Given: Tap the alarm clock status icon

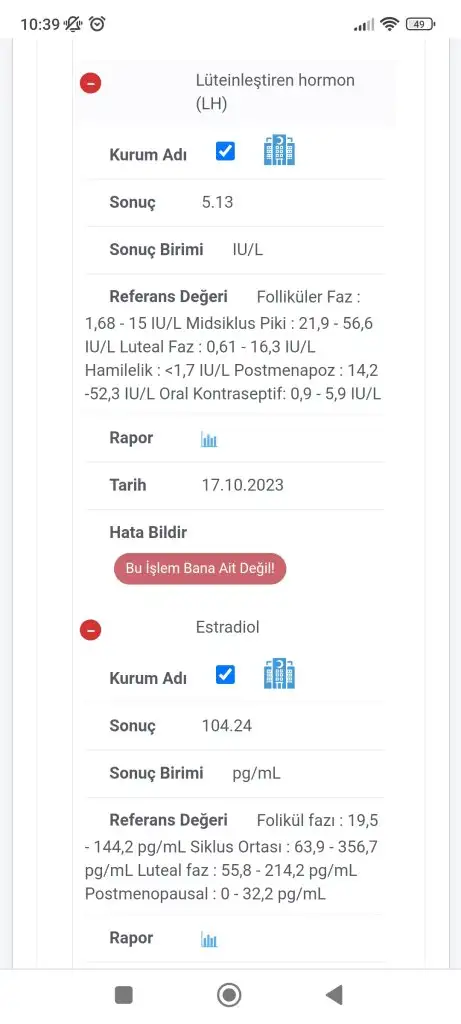Looking at the screenshot, I should point(98,24).
